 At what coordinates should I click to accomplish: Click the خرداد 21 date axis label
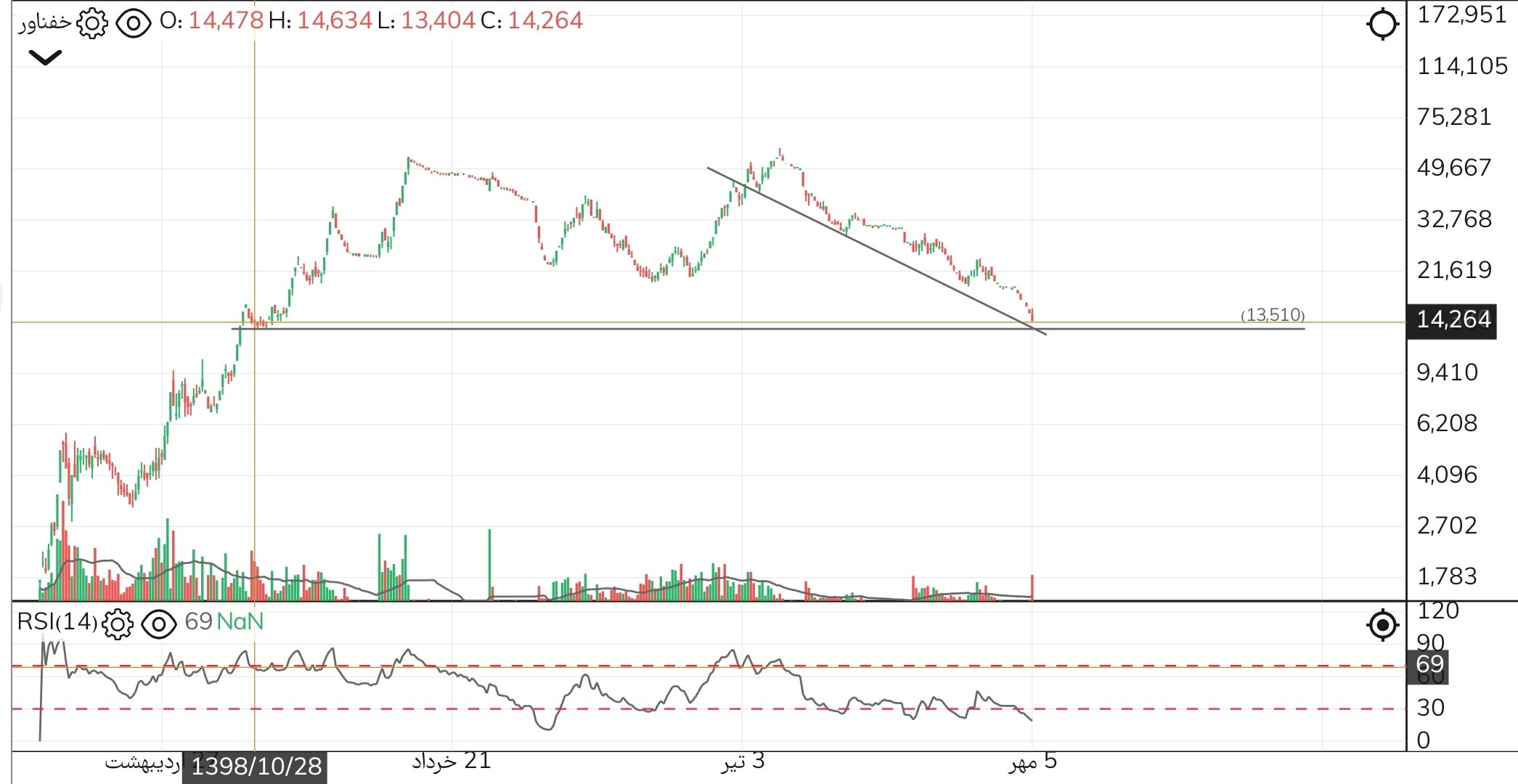pos(452,761)
